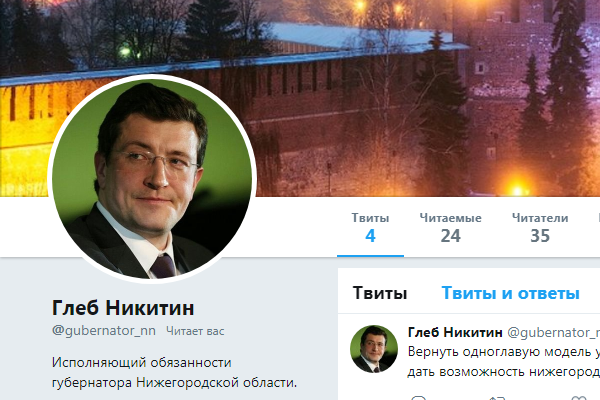Open the Читаемые list showing 24
The image size is (600, 400).
(450, 228)
